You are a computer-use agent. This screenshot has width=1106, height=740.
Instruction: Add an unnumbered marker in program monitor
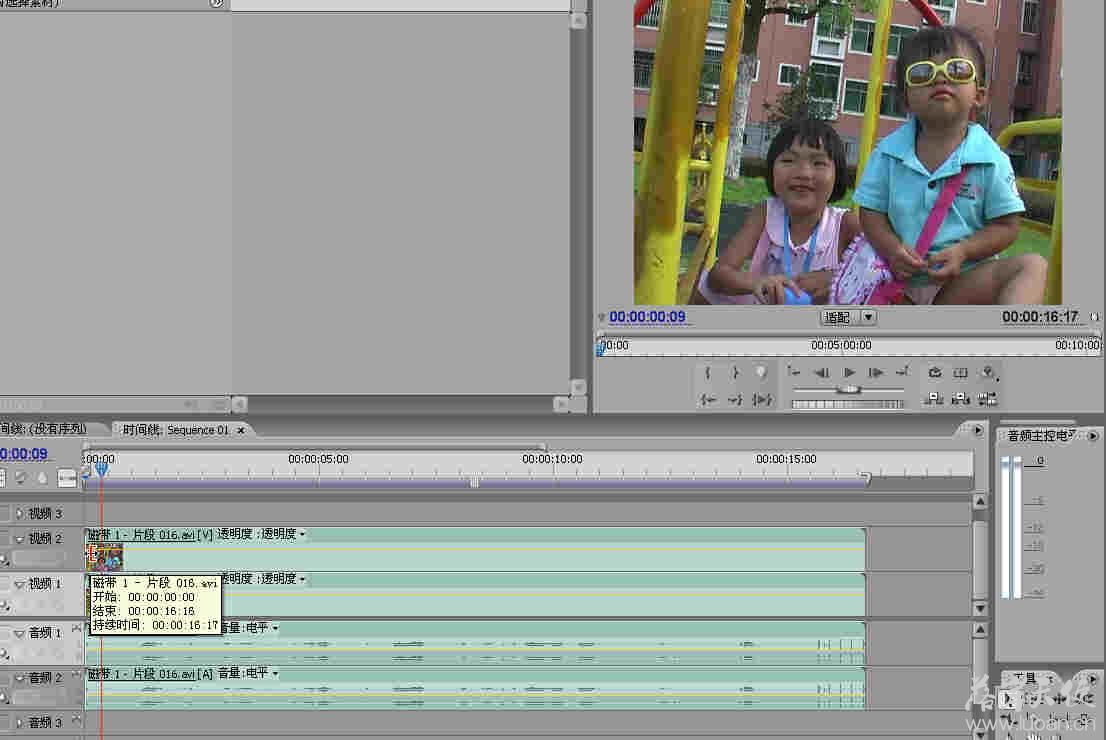pos(761,372)
